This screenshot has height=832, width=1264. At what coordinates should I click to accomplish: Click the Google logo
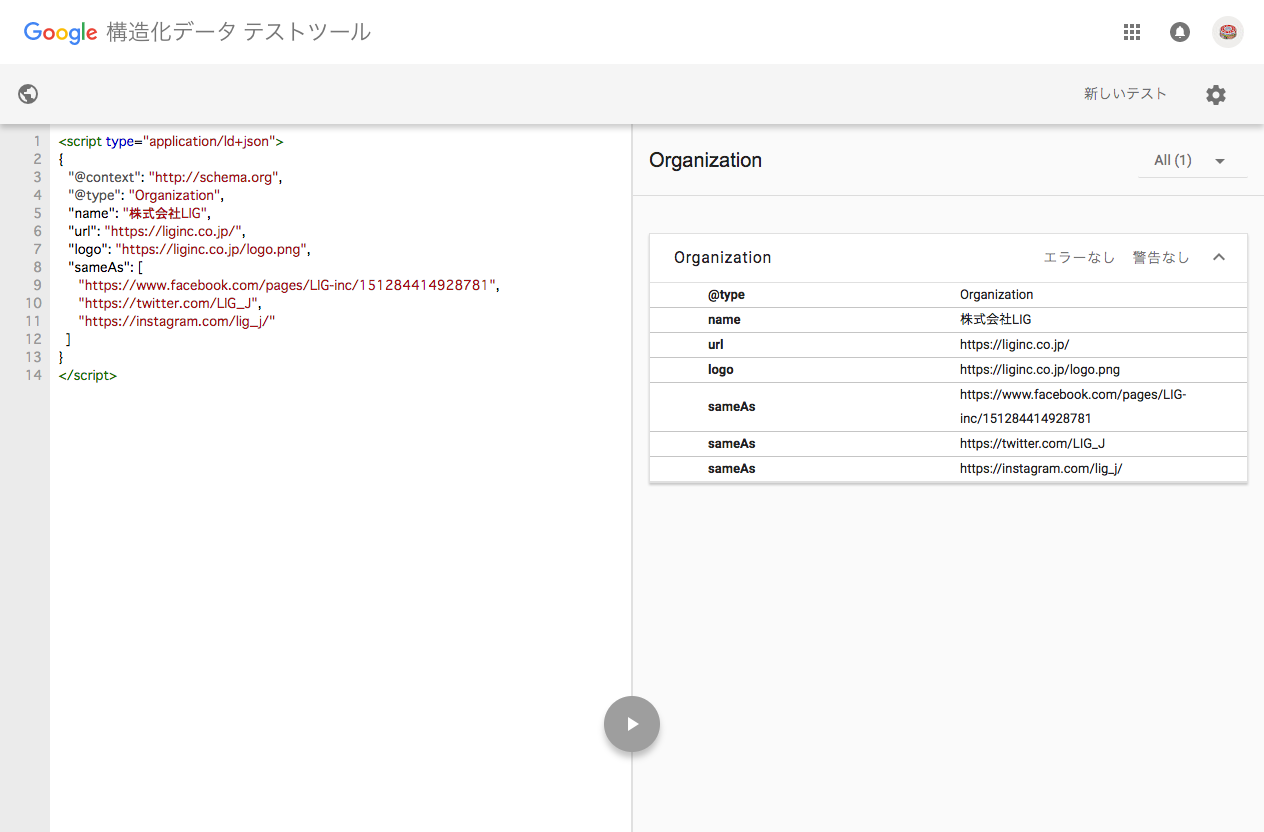60,32
